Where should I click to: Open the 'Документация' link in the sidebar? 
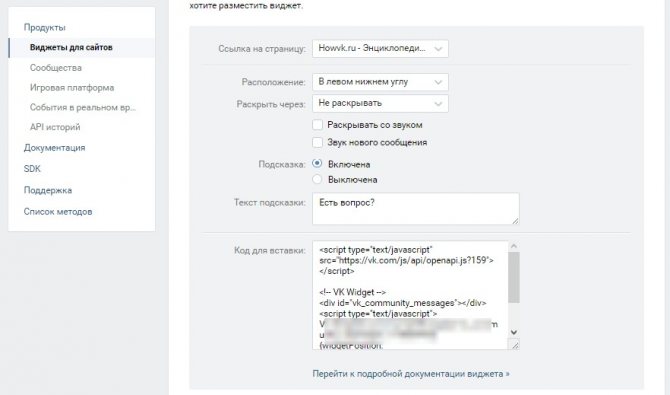click(x=54, y=147)
